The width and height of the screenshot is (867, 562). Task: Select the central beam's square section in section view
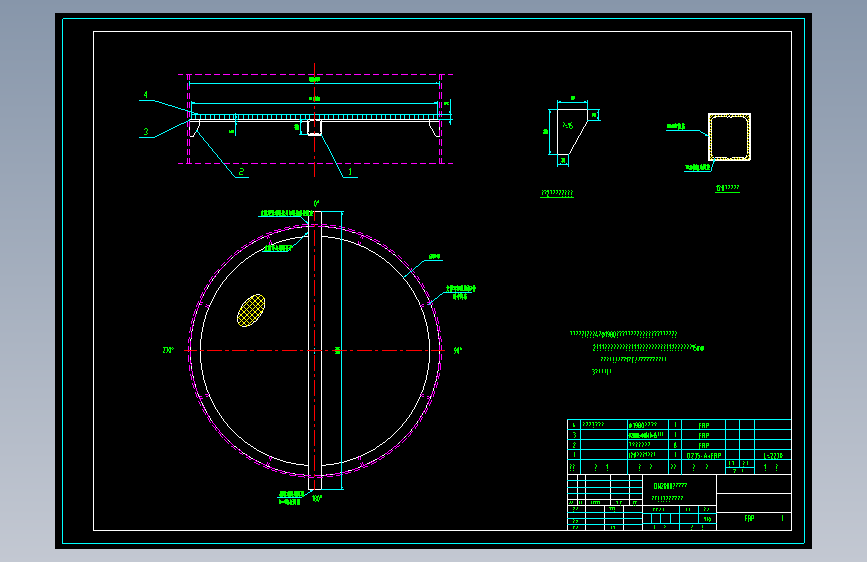coord(315,127)
